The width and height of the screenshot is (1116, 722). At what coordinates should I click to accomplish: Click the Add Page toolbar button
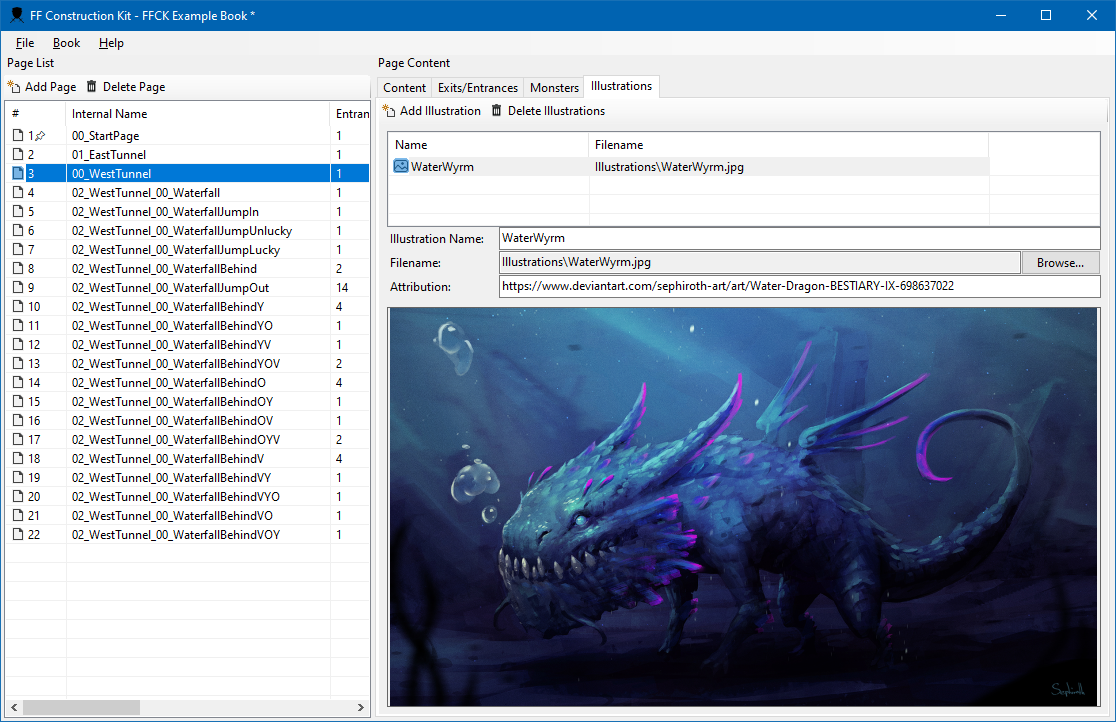tap(42, 87)
